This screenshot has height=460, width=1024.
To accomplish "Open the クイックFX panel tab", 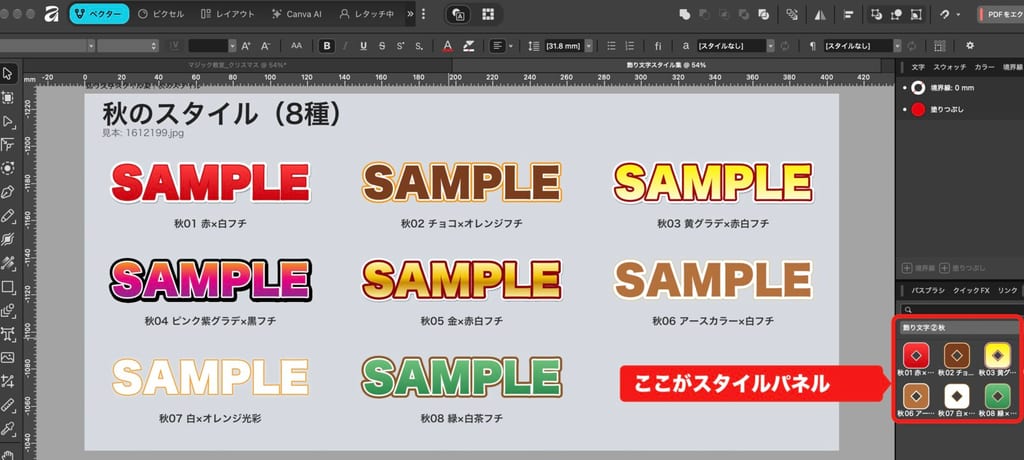I will (x=971, y=290).
